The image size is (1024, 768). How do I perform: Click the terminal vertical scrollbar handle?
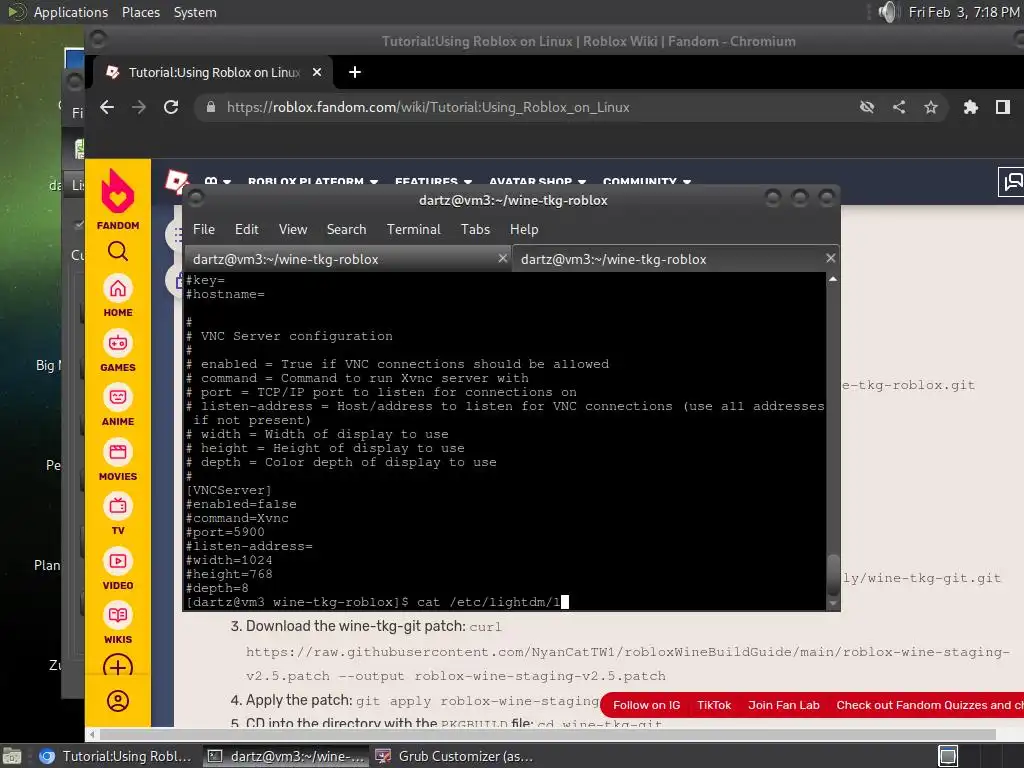(x=833, y=574)
